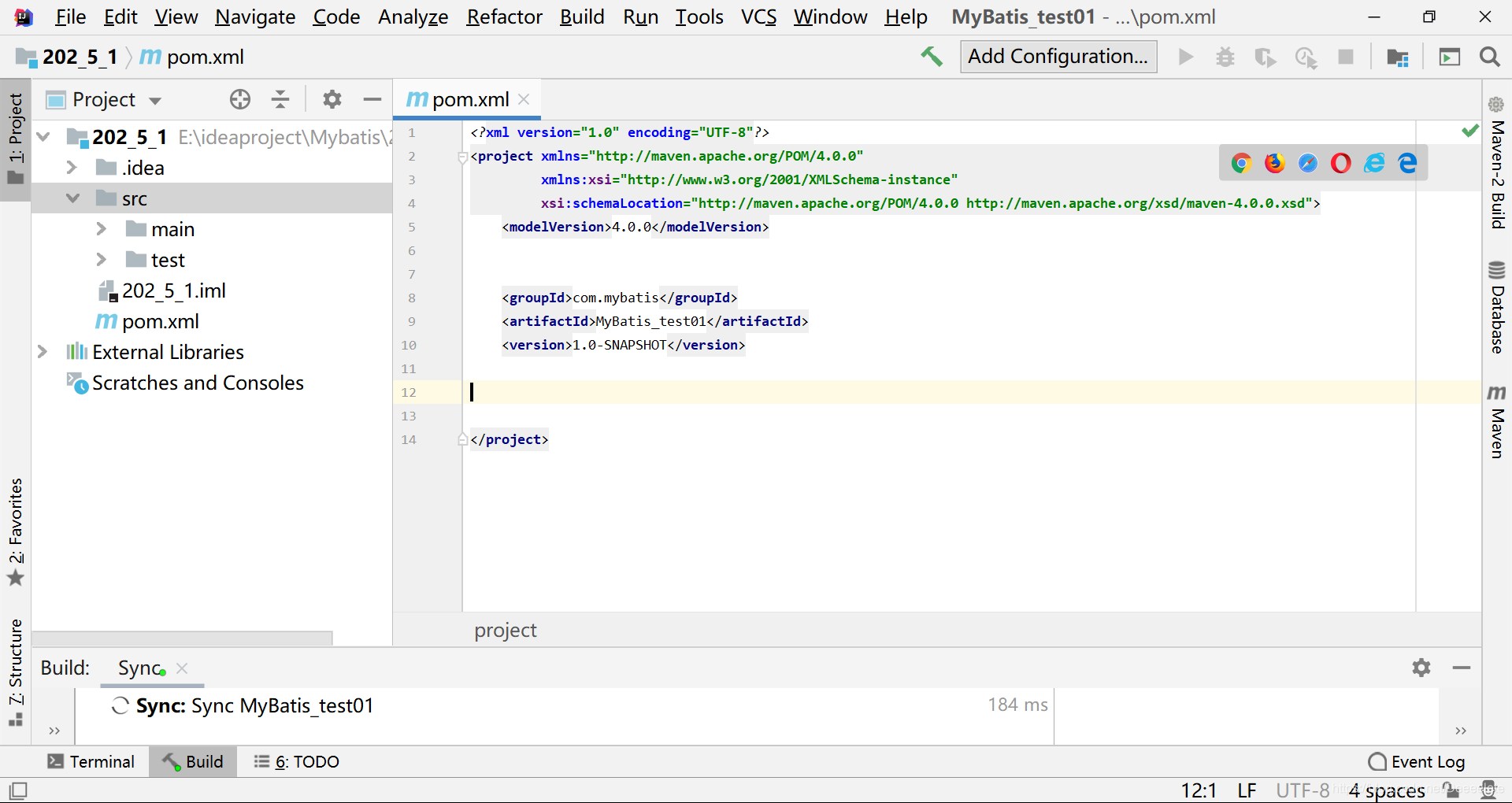Close the pom.xml editor tab
Image resolution: width=1512 pixels, height=803 pixels.
tap(524, 99)
